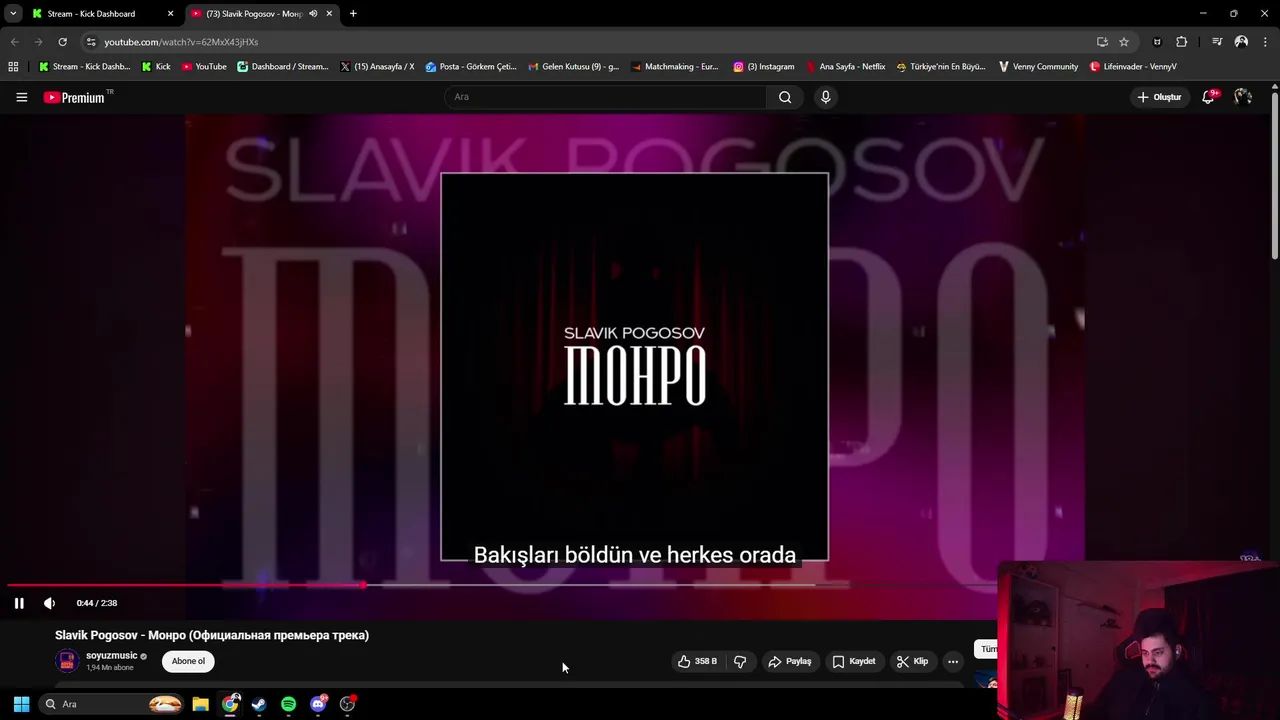Pause the video with the pause icon
Viewport: 1280px width, 720px height.
[x=19, y=603]
